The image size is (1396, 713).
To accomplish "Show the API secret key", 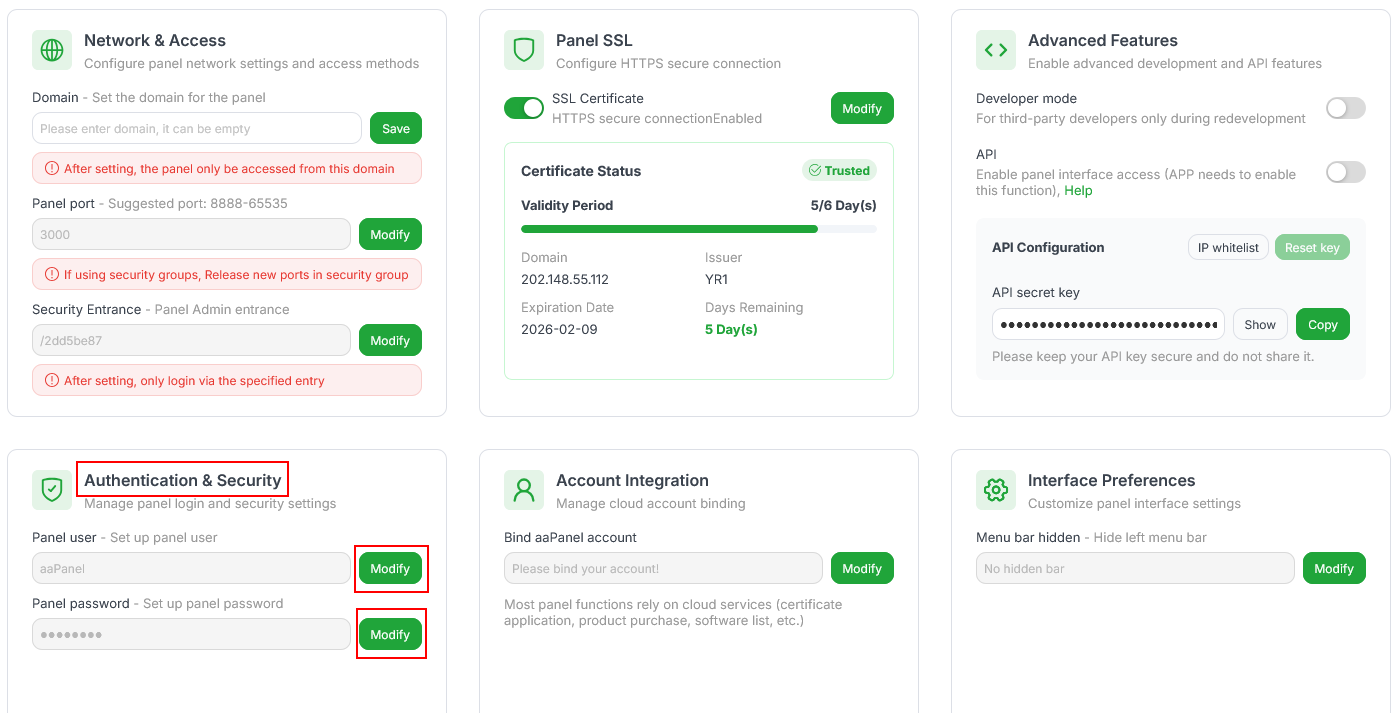I will (1260, 324).
